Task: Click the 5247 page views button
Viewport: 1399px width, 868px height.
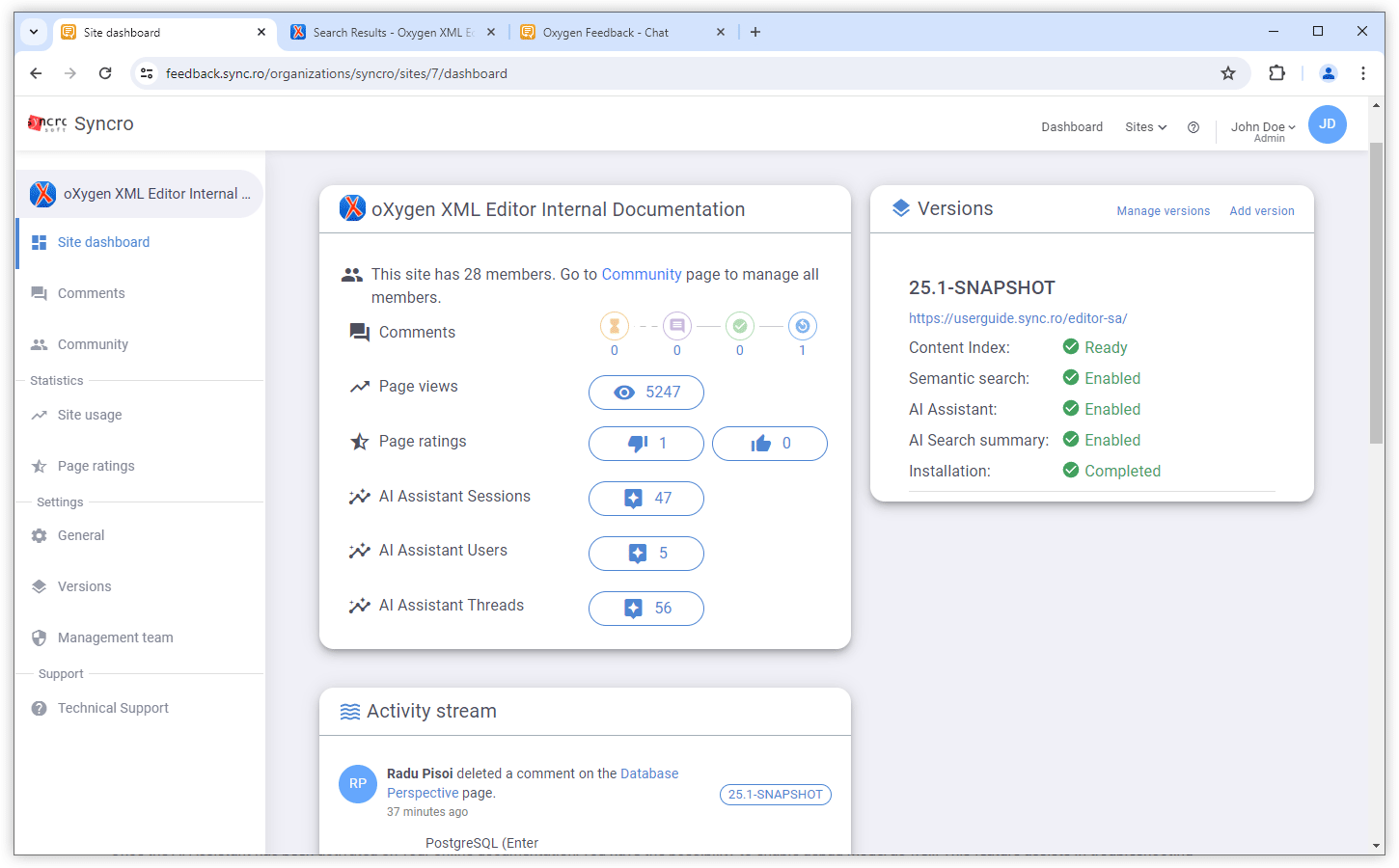Action: tap(646, 393)
